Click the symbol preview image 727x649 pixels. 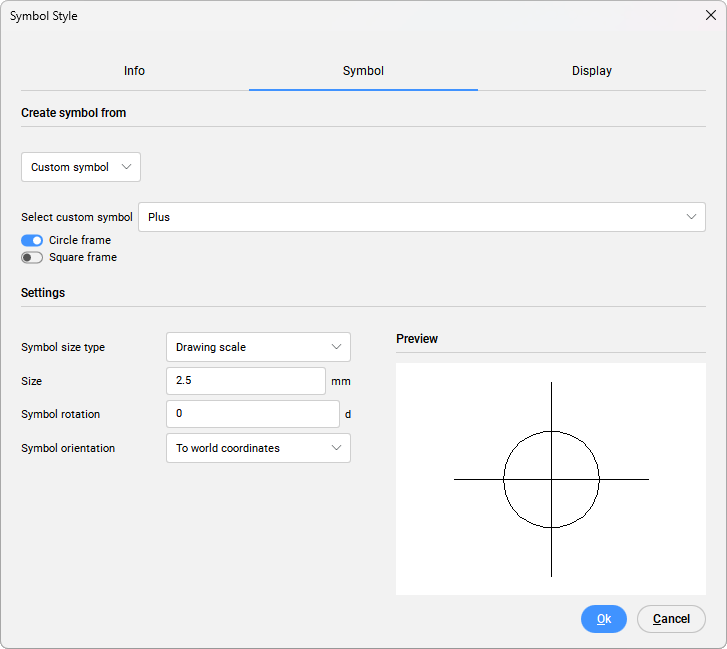[x=550, y=479]
